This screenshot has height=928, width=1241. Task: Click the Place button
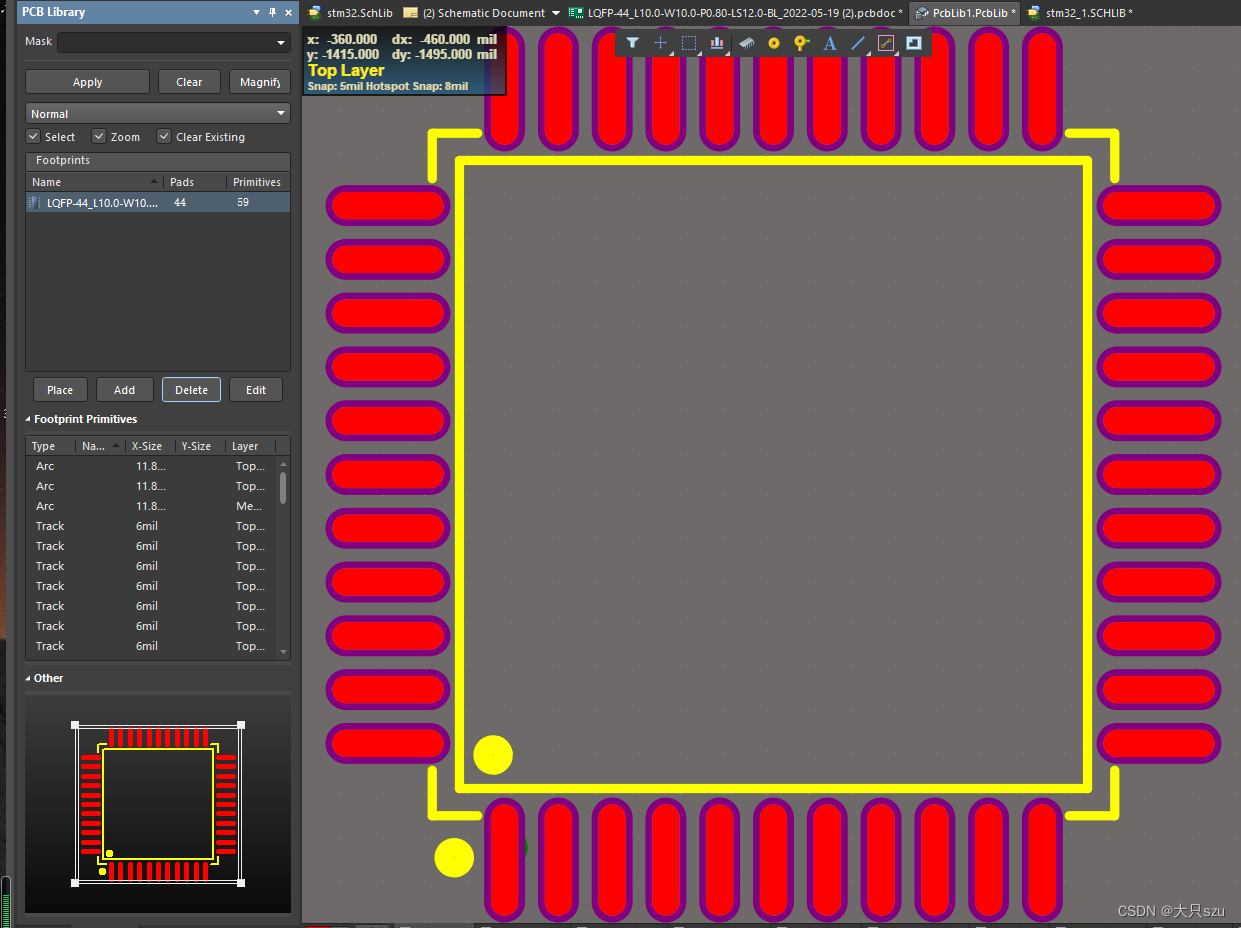coord(60,390)
